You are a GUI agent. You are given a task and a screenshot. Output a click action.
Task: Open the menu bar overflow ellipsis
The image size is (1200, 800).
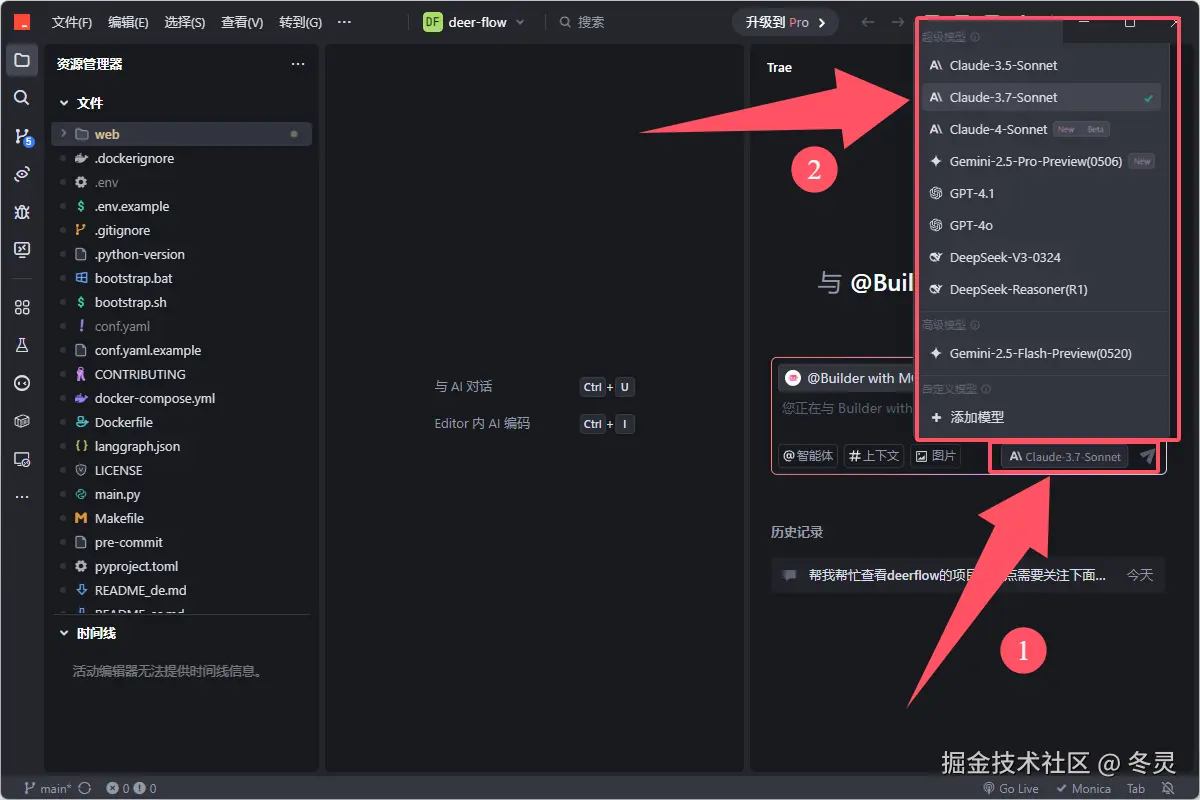(345, 22)
